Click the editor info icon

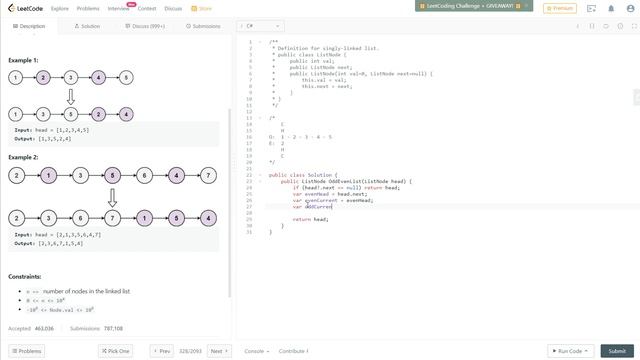pos(577,26)
